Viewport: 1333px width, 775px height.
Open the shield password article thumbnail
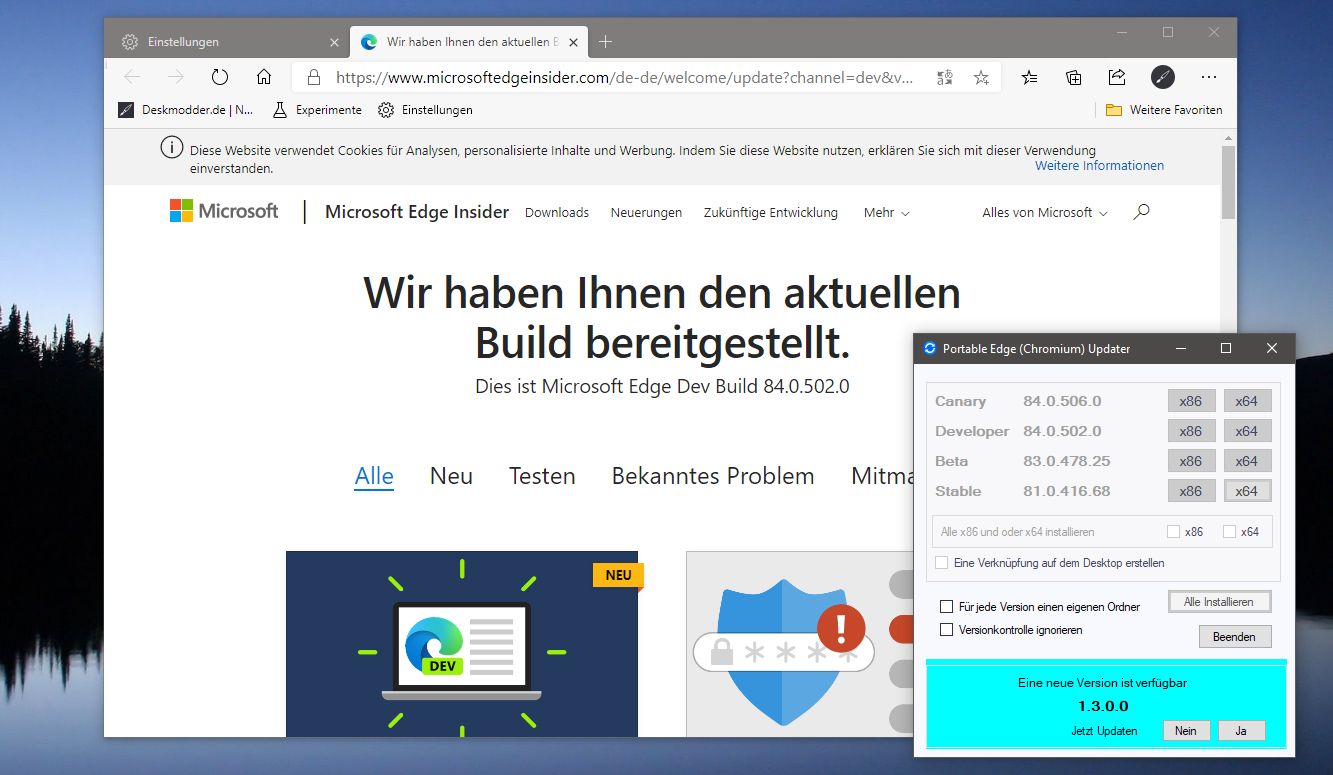point(800,644)
